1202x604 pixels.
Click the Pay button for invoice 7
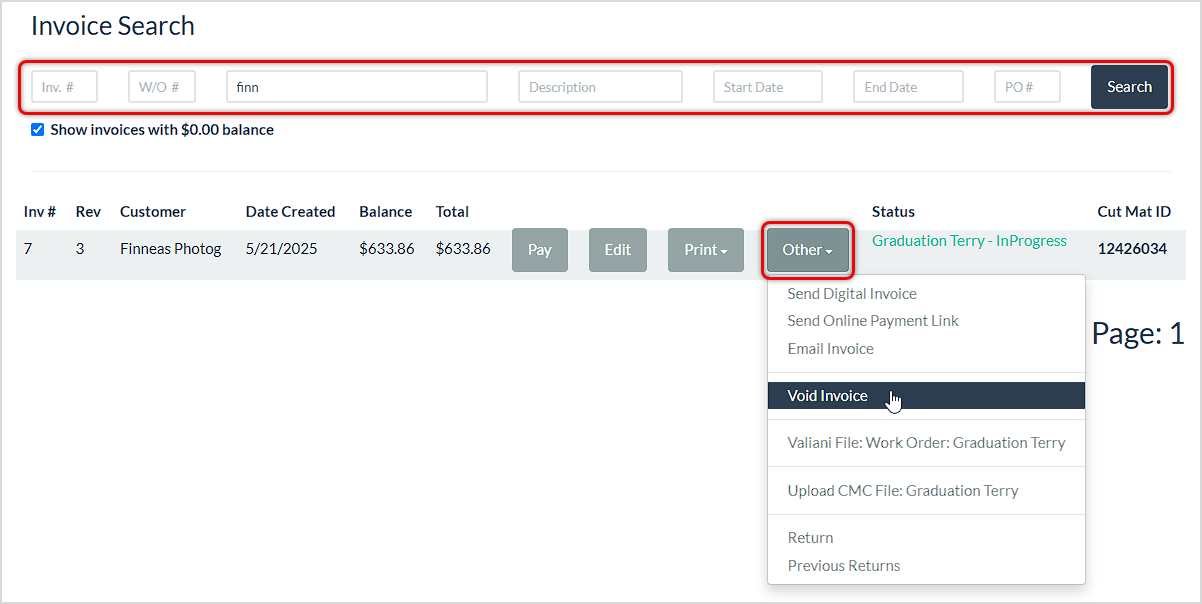539,249
